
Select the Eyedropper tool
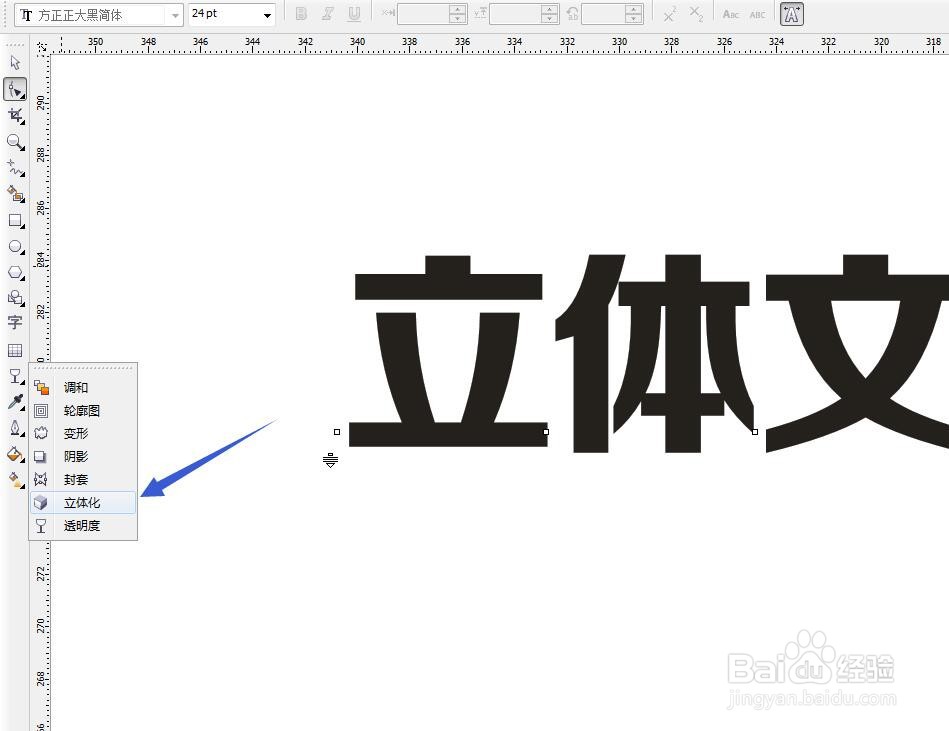tap(15, 402)
